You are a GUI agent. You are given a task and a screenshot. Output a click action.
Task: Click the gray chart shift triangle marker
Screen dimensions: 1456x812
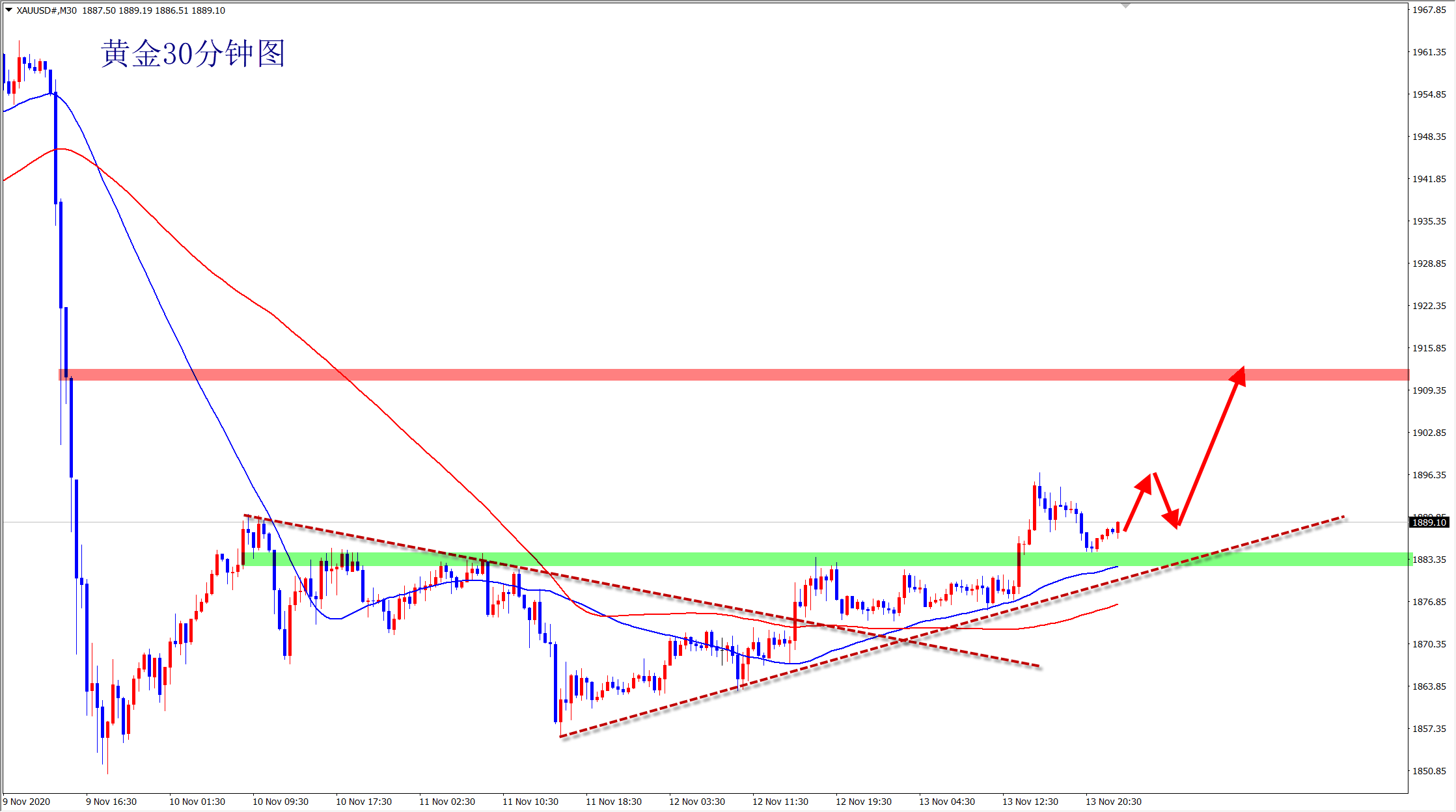click(1125, 5)
